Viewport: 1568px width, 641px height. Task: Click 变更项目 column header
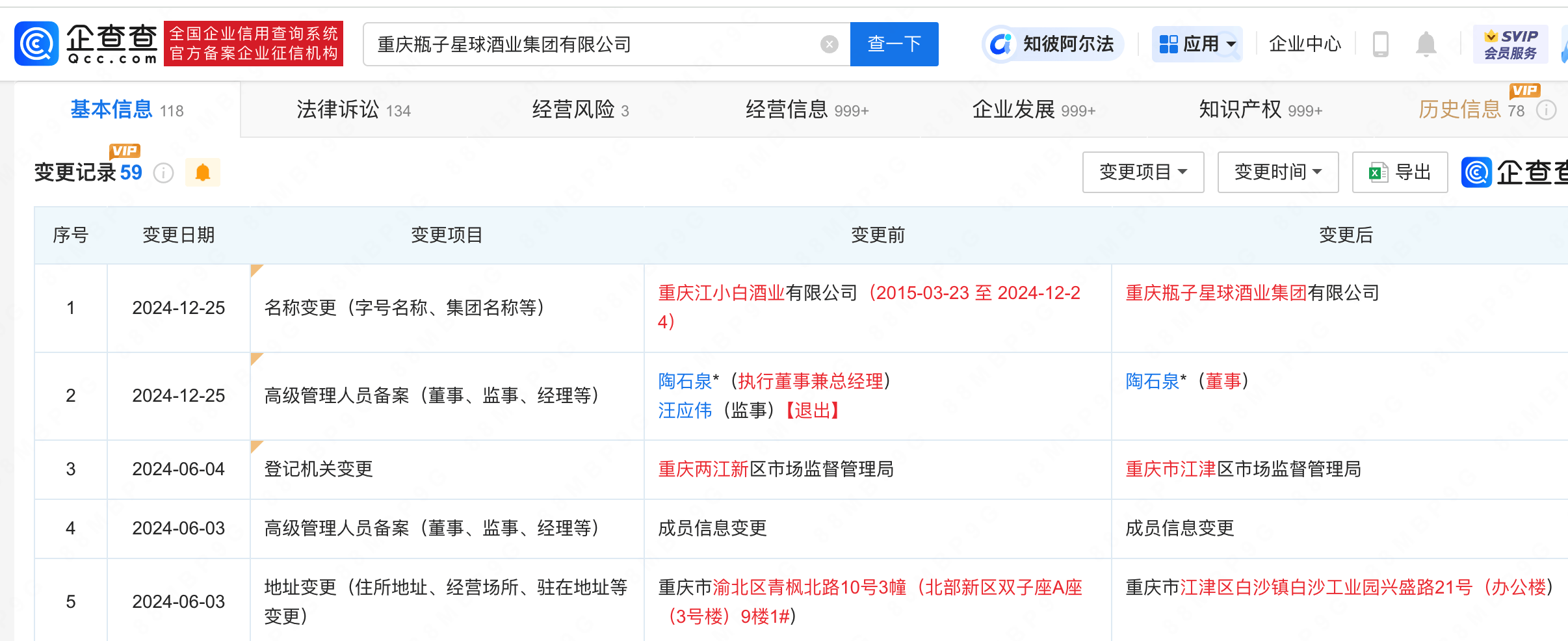(x=447, y=235)
